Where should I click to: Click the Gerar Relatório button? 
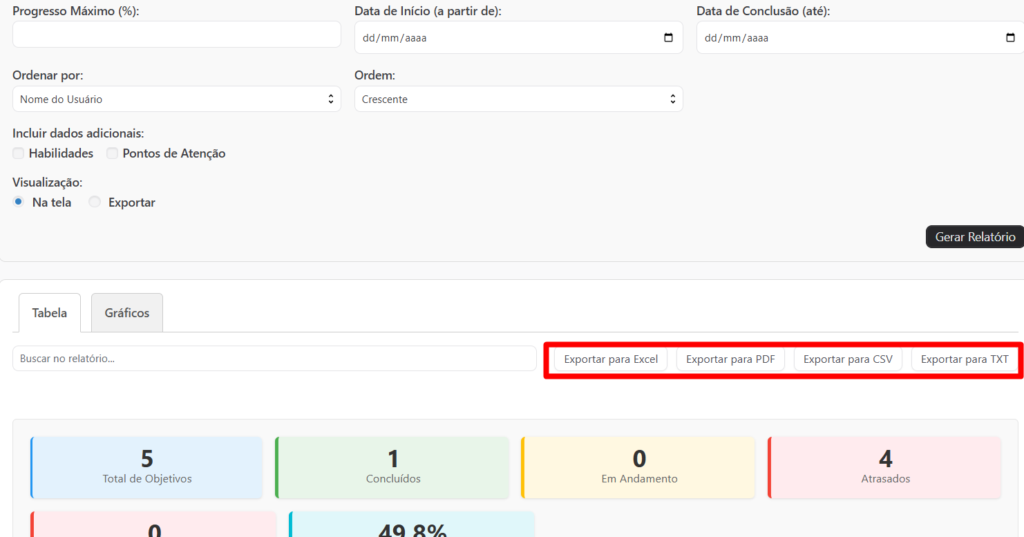click(x=974, y=237)
